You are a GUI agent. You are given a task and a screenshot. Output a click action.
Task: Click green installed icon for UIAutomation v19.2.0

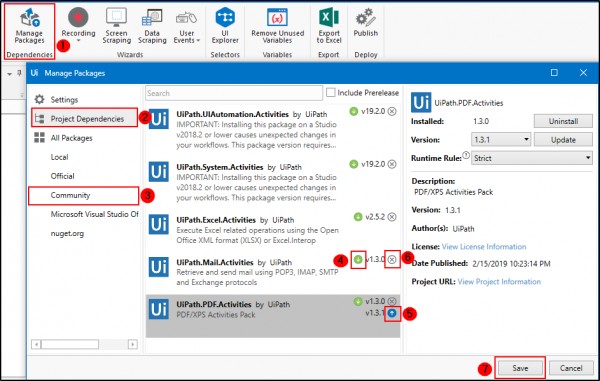tap(354, 111)
